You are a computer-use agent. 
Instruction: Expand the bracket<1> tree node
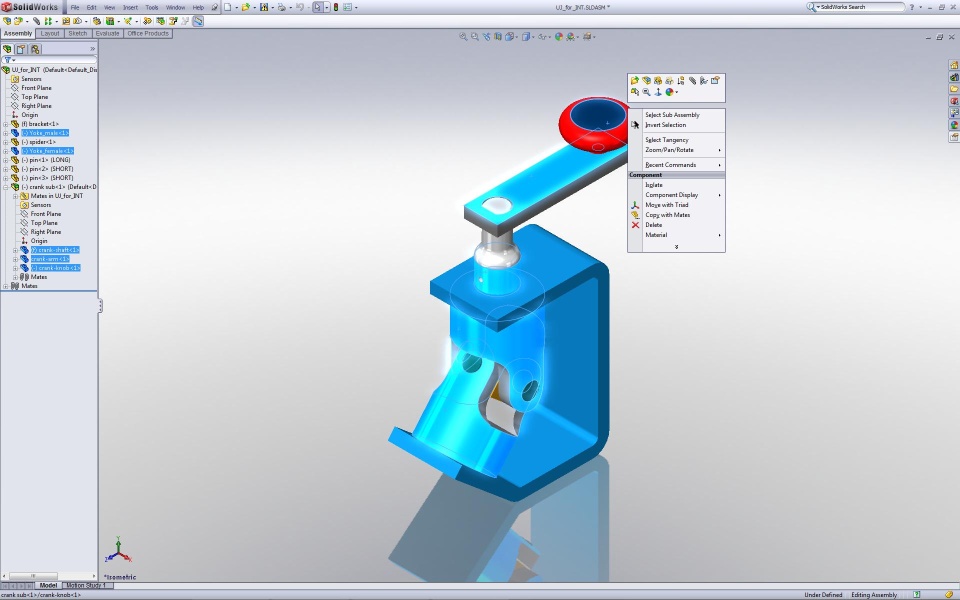[x=6, y=124]
